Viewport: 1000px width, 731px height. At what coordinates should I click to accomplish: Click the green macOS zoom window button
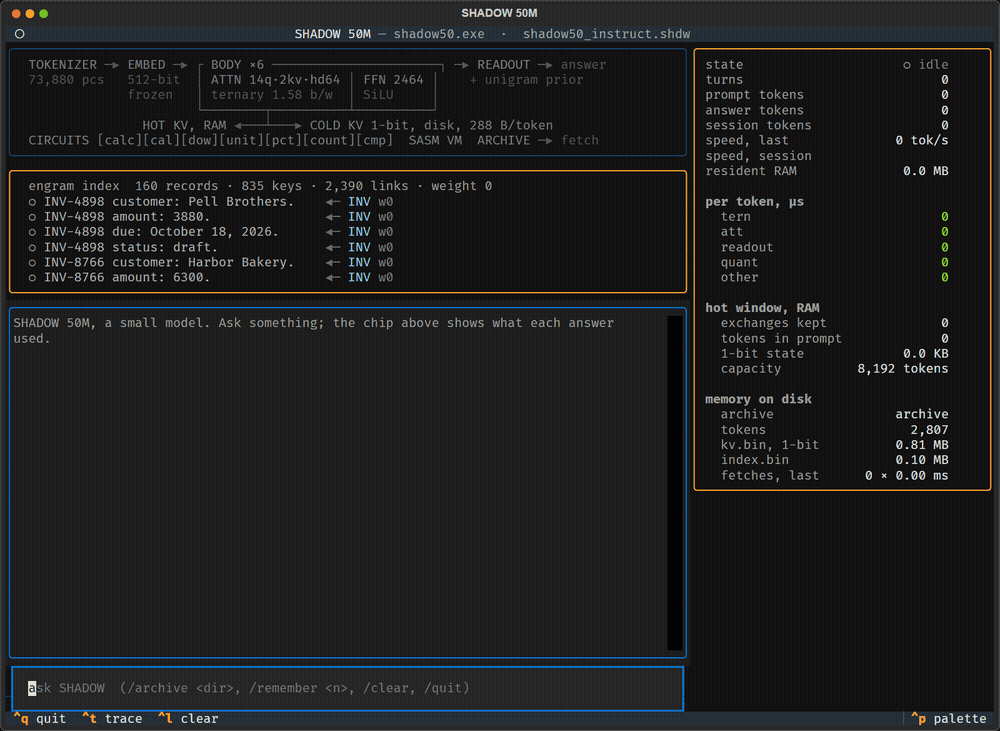pyautogui.click(x=43, y=13)
